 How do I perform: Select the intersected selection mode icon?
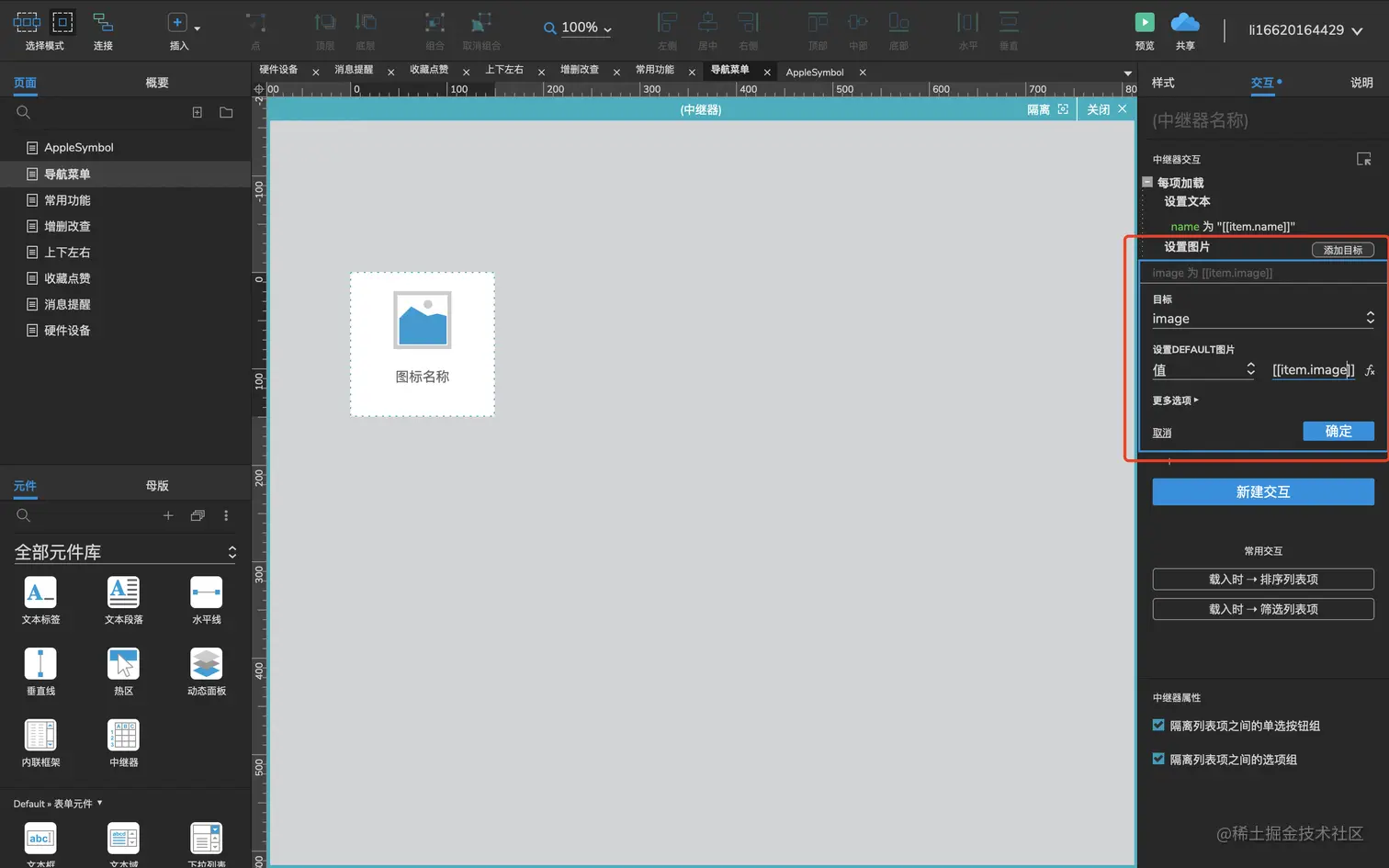click(x=27, y=22)
